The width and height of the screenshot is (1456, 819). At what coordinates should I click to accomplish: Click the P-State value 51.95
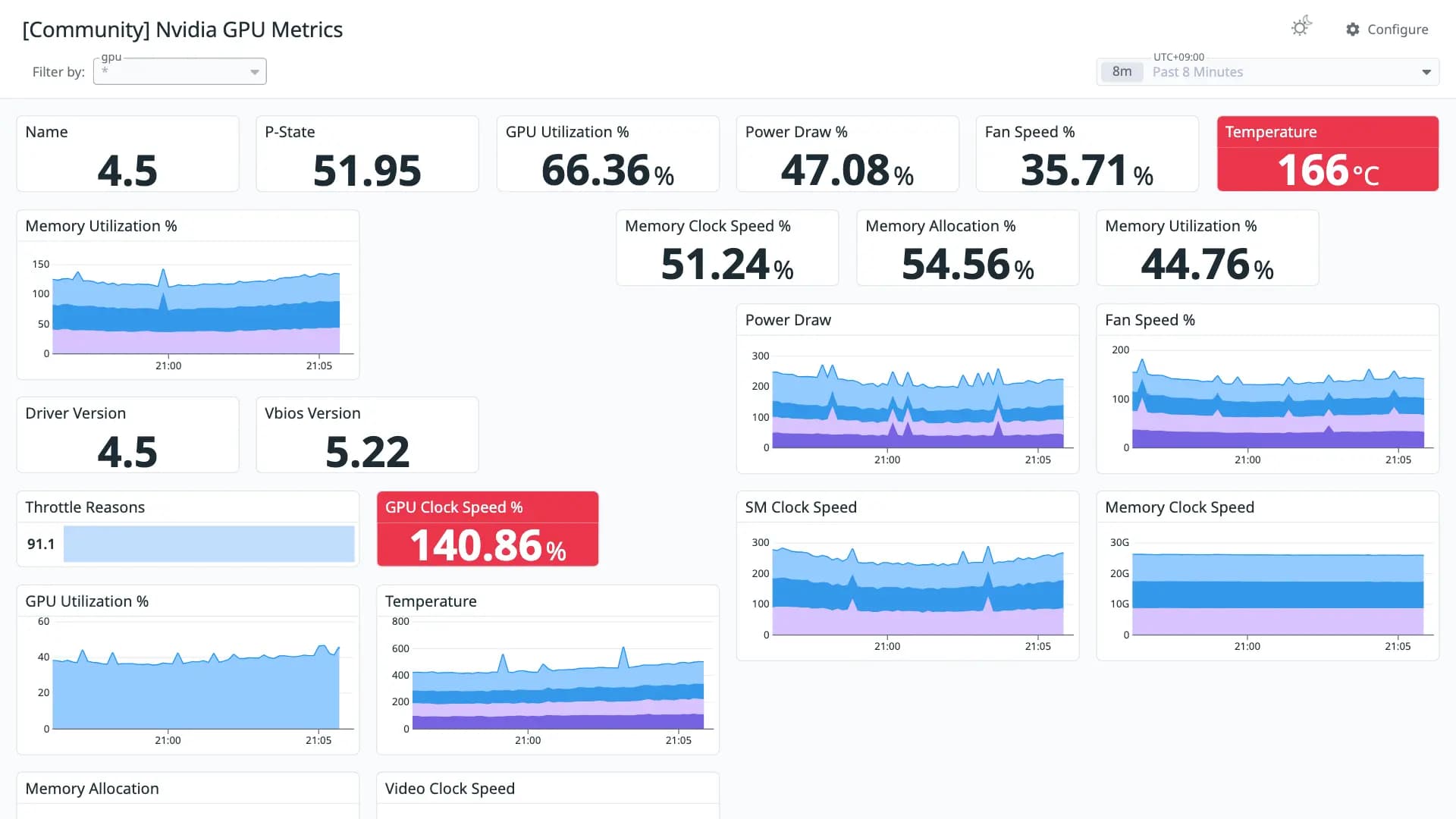[x=367, y=170]
